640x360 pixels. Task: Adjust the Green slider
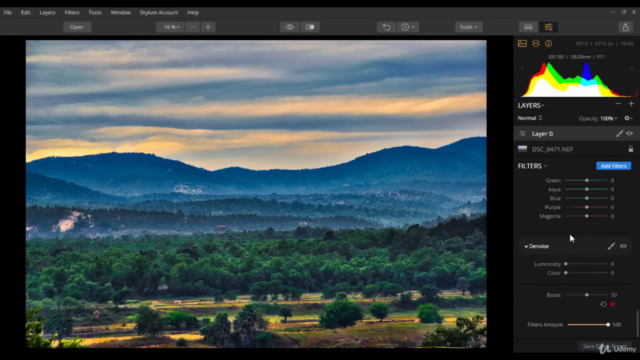point(587,180)
